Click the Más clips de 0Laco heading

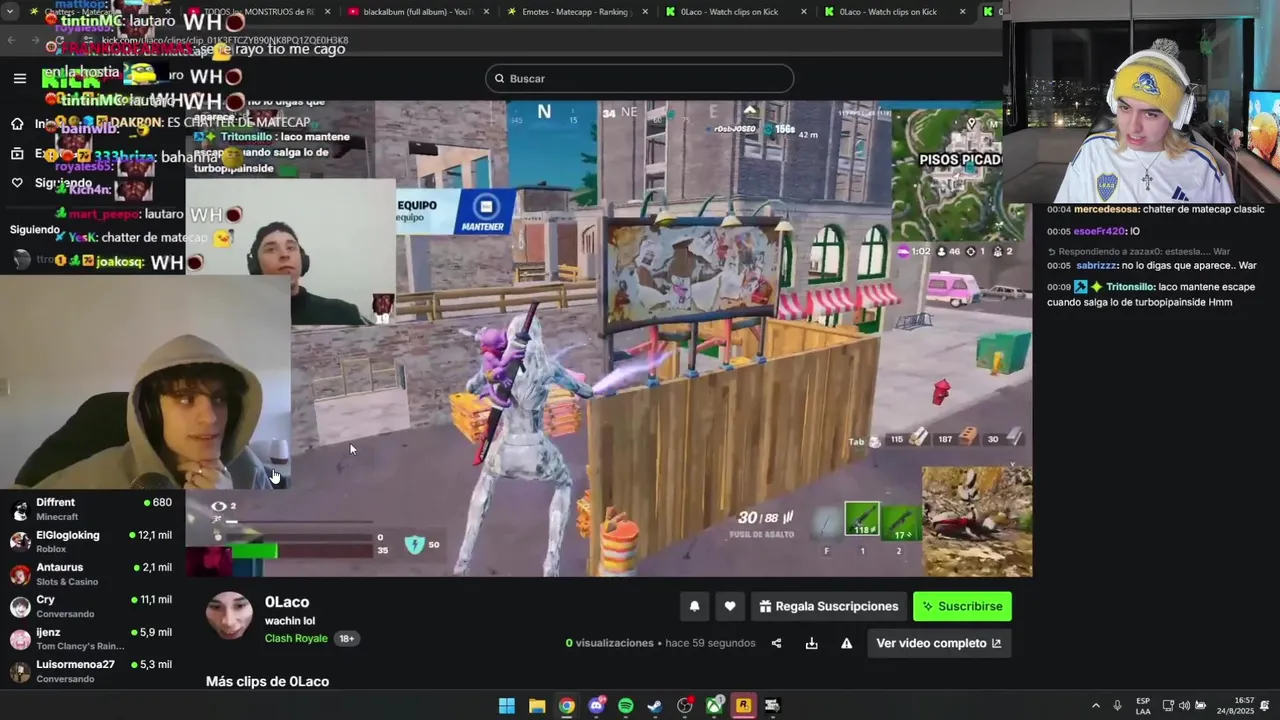(267, 681)
